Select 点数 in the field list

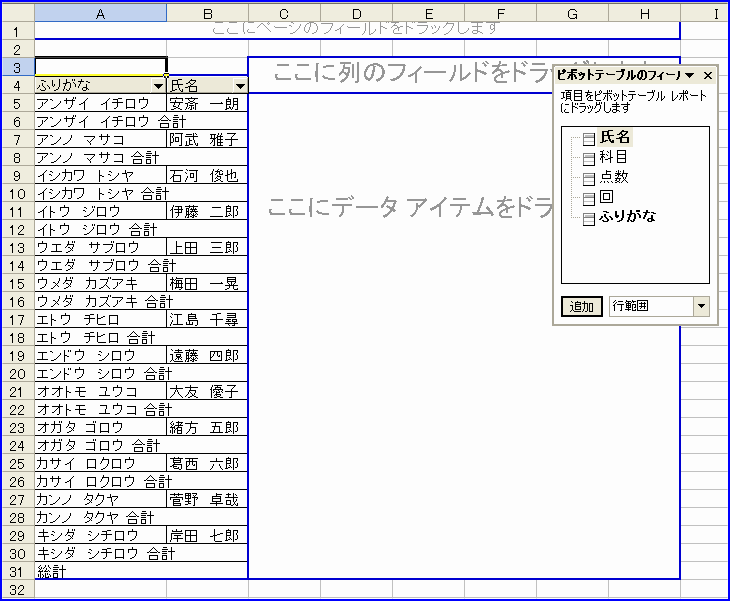click(x=614, y=177)
